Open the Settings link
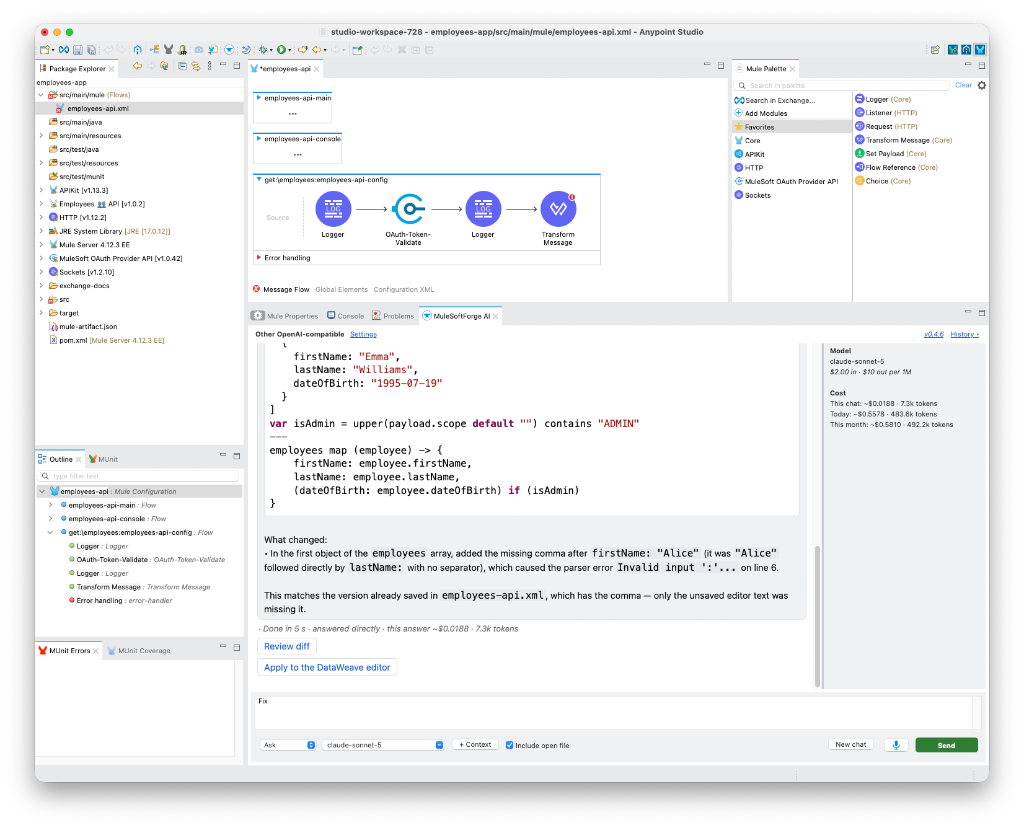This screenshot has height=828, width=1024. point(363,334)
